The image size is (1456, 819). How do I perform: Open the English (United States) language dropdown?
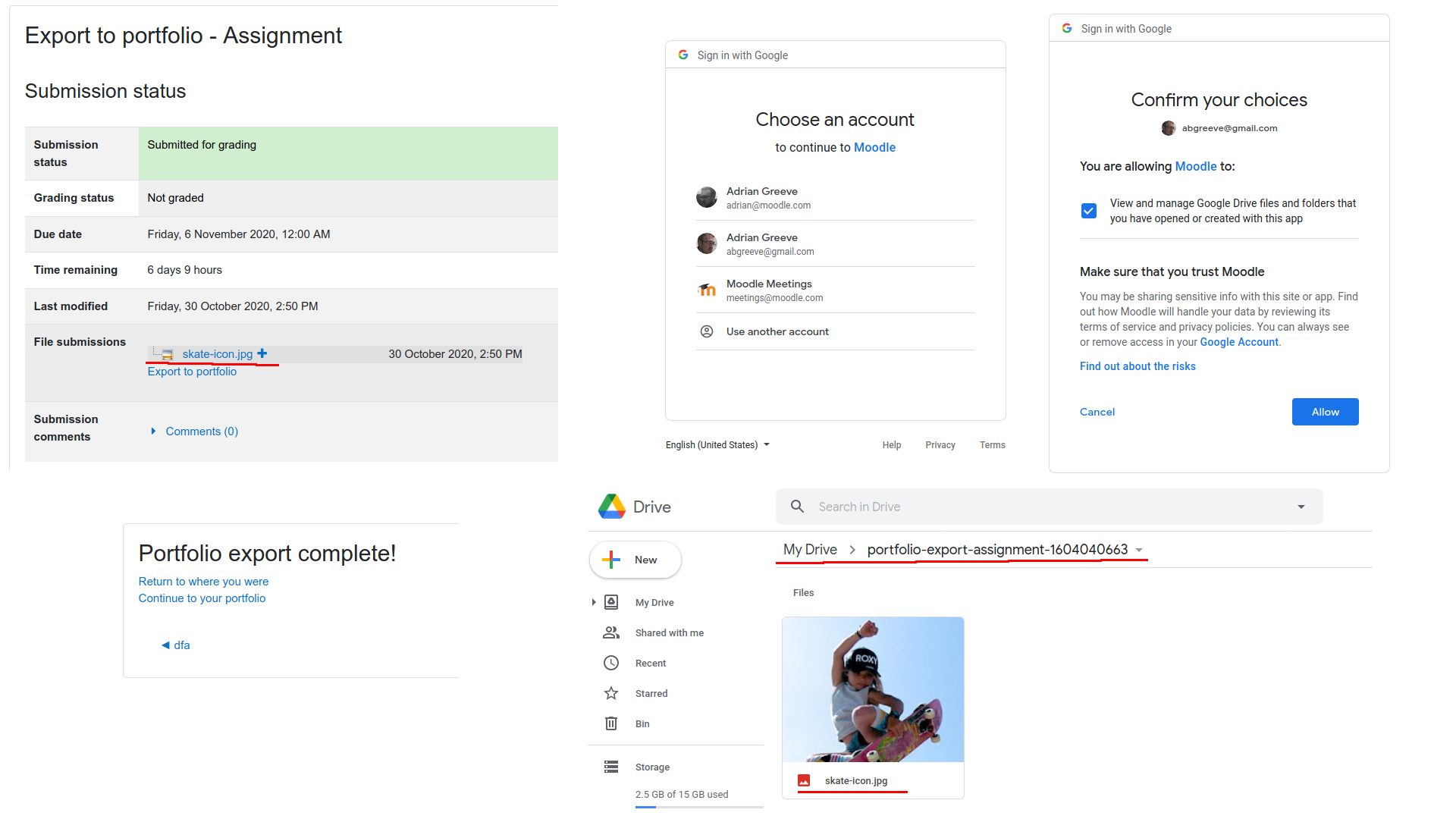click(x=717, y=445)
